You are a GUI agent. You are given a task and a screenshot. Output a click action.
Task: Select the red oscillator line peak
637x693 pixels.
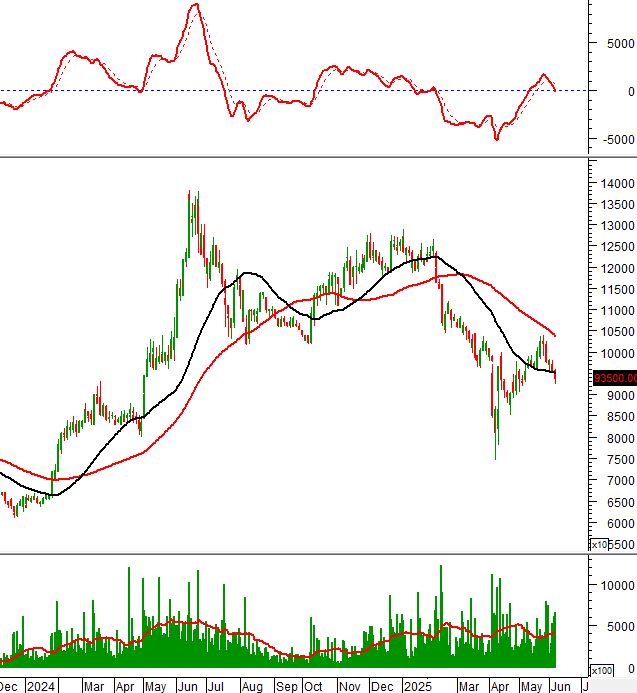click(196, 5)
